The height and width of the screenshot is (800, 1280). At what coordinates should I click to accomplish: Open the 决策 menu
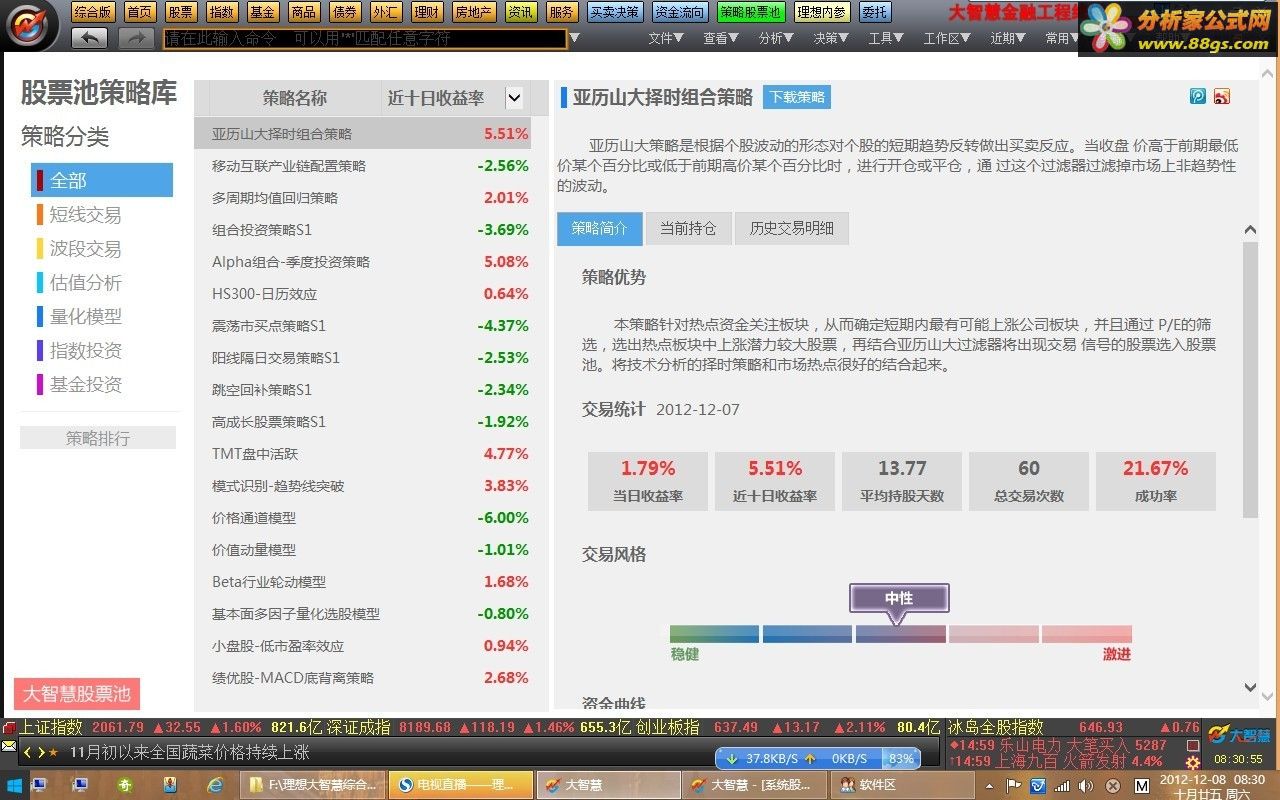pos(832,38)
